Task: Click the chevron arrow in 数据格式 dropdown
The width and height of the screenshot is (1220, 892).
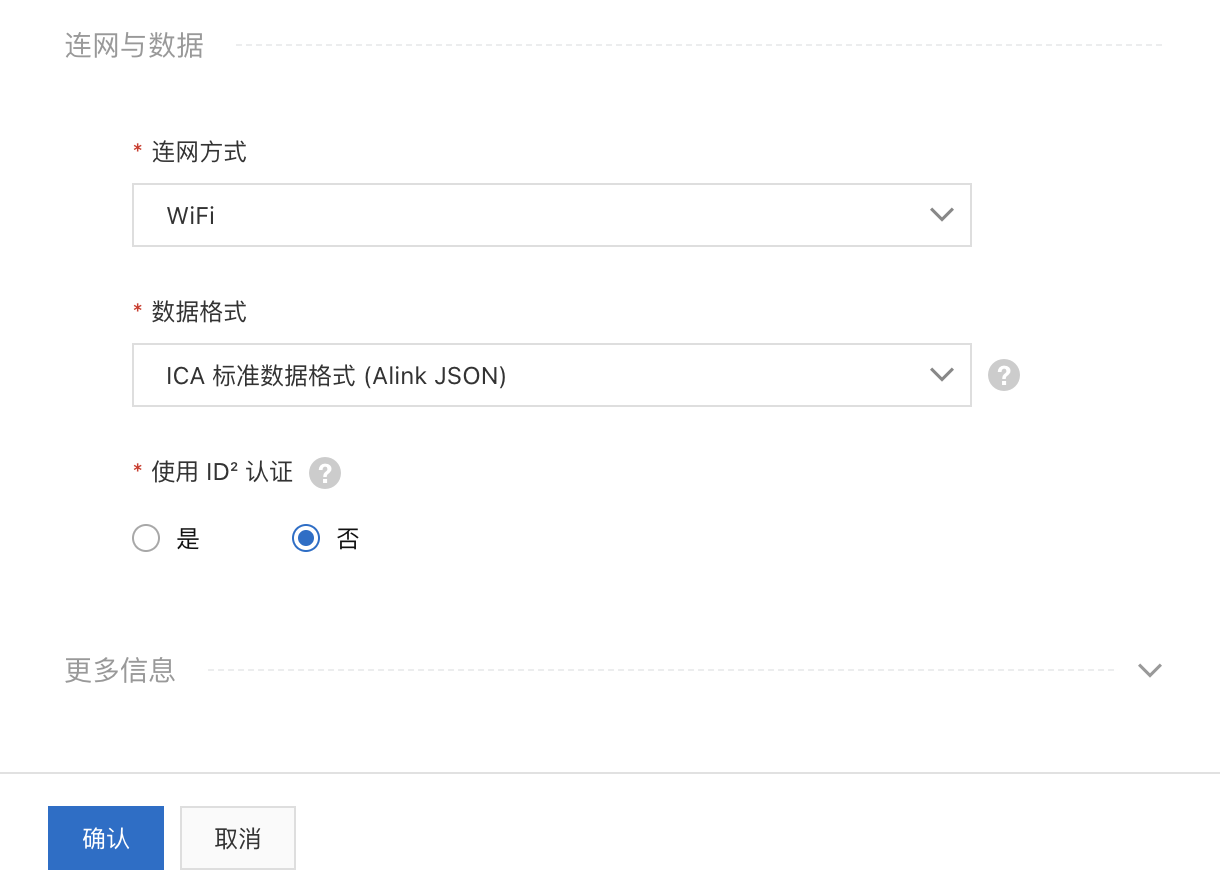Action: pyautogui.click(x=942, y=375)
